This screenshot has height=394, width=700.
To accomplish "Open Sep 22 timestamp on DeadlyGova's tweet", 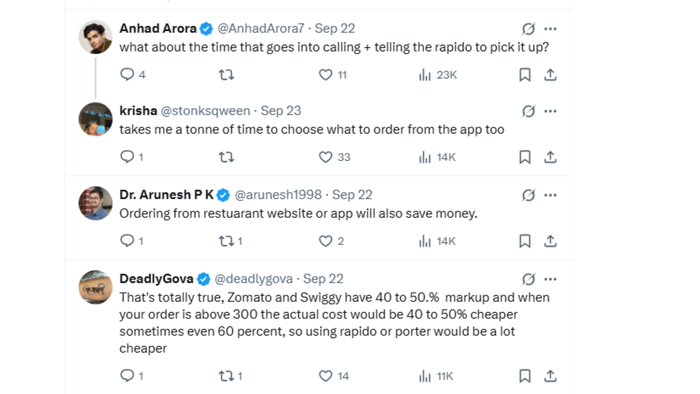I will [323, 279].
